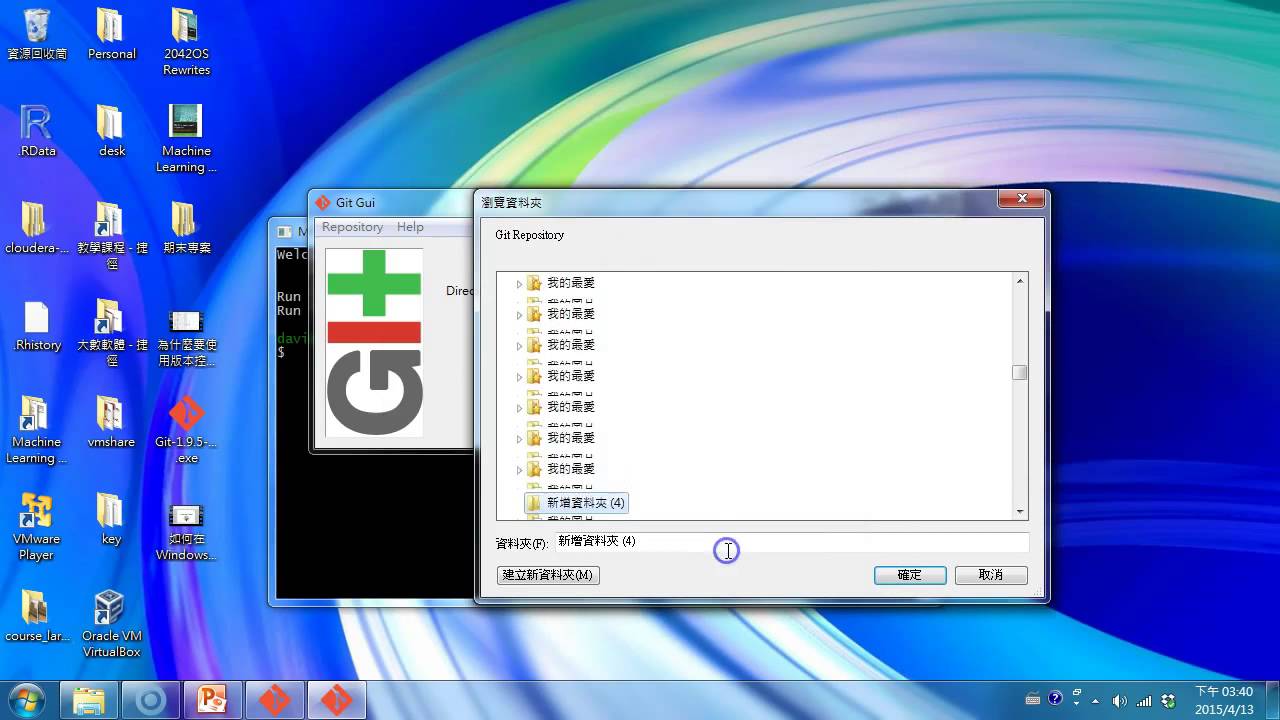Open the course_lar... folder icon

tap(36, 617)
